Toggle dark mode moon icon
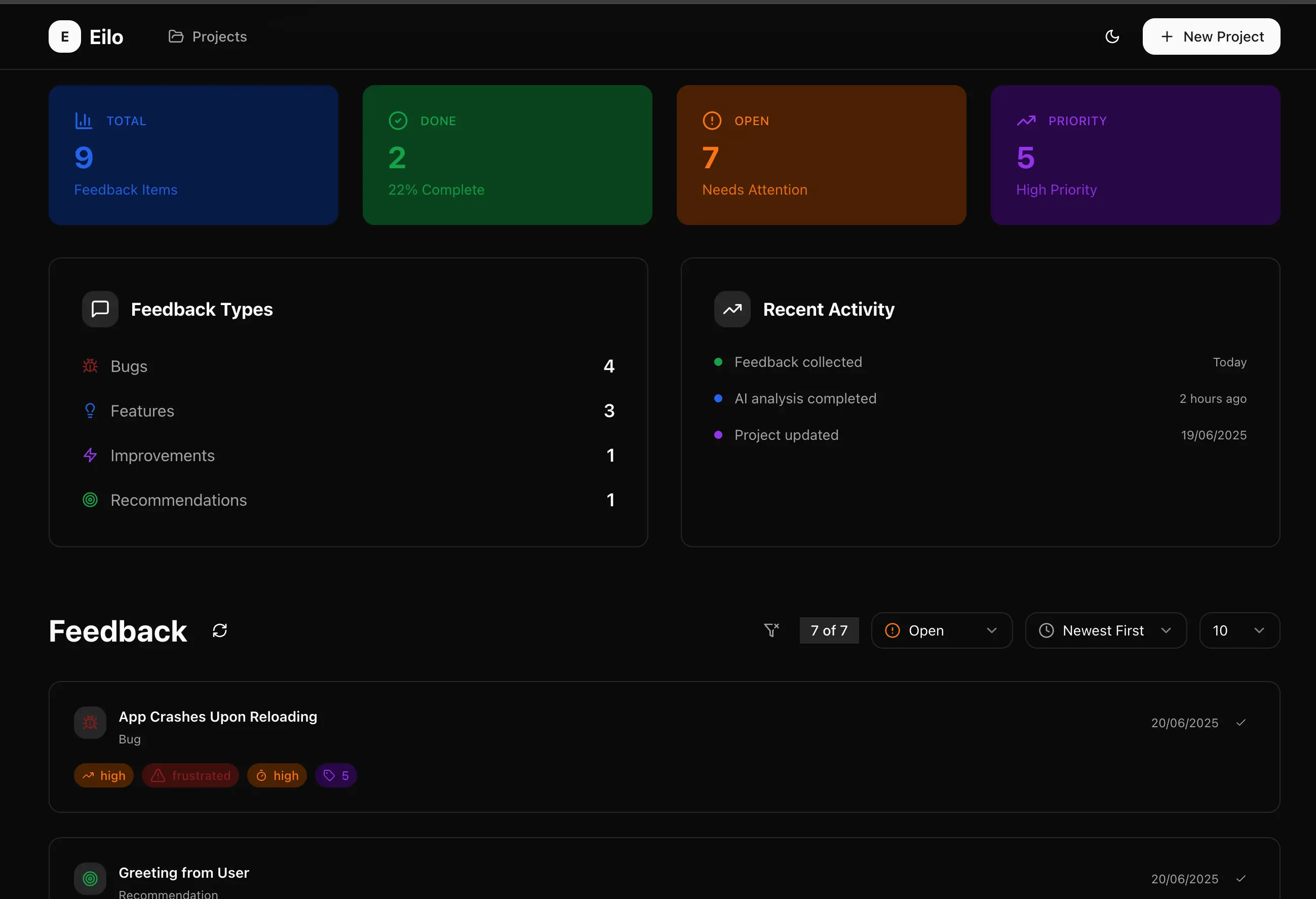The width and height of the screenshot is (1316, 899). (x=1112, y=37)
